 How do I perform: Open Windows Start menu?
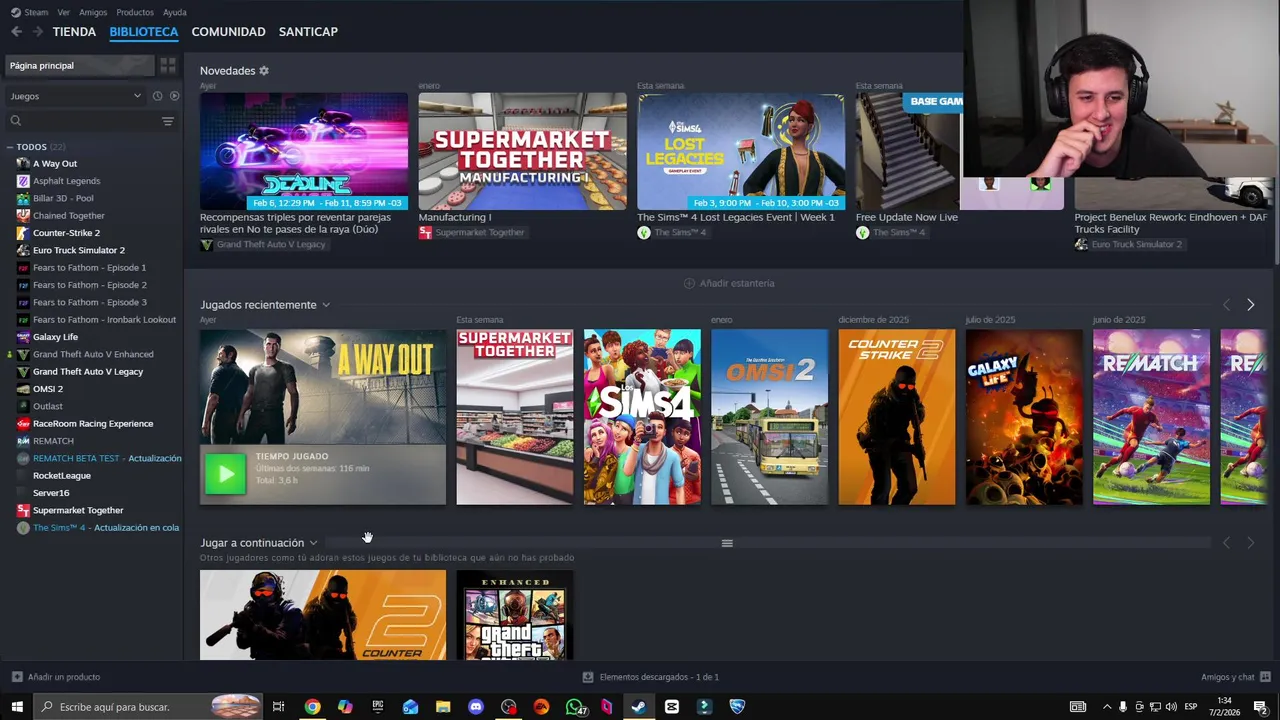(17, 707)
